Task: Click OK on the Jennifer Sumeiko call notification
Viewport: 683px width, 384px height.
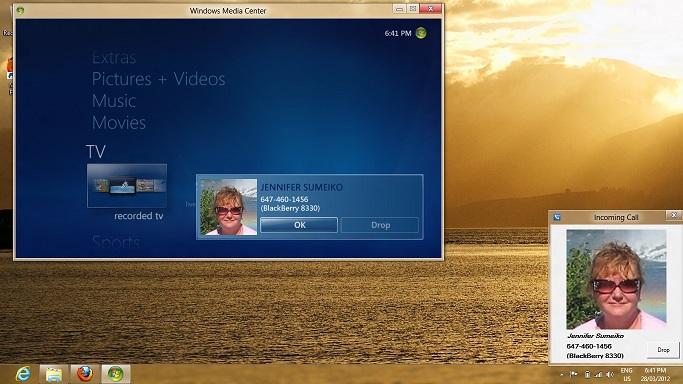Action: (x=299, y=225)
